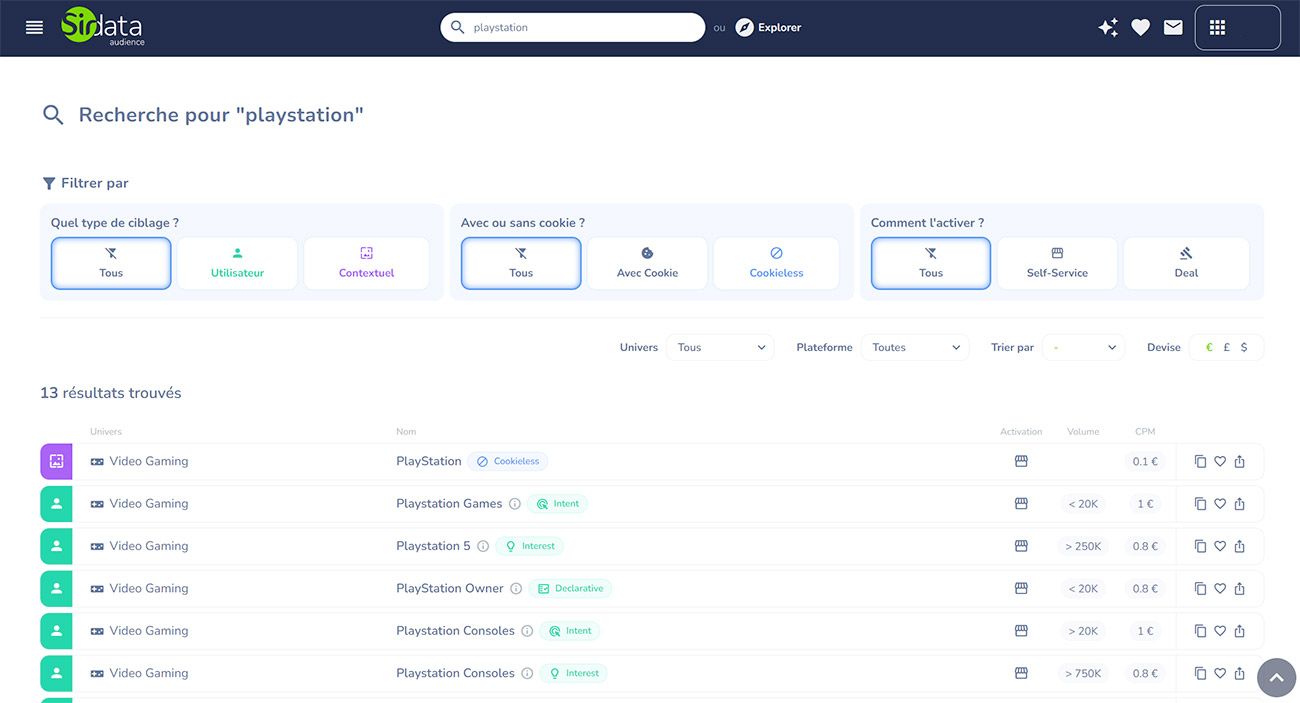The image size is (1300, 703).
Task: Favorite the Playstation Games segment
Action: click(1220, 504)
